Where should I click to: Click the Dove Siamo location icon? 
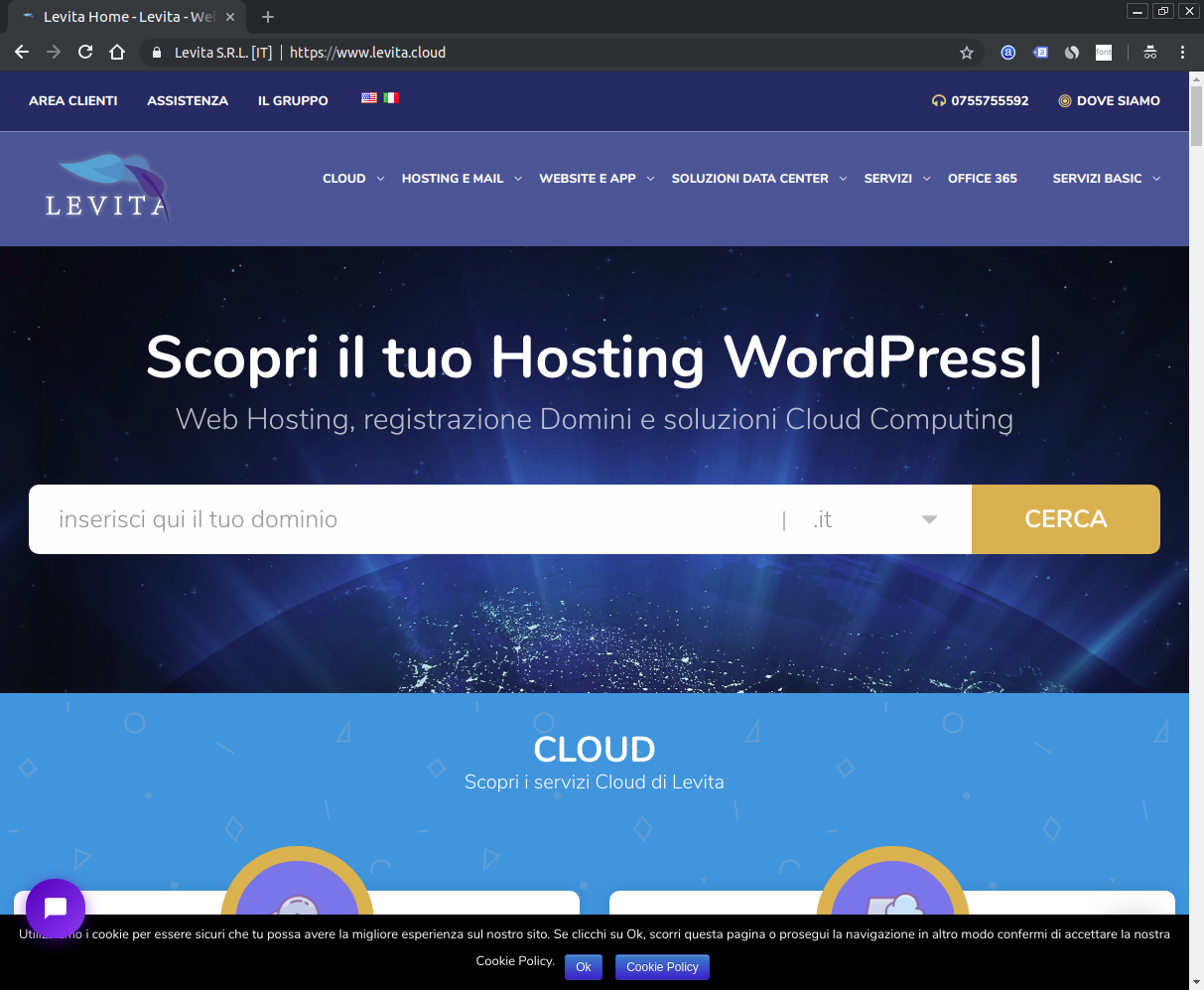point(1065,100)
